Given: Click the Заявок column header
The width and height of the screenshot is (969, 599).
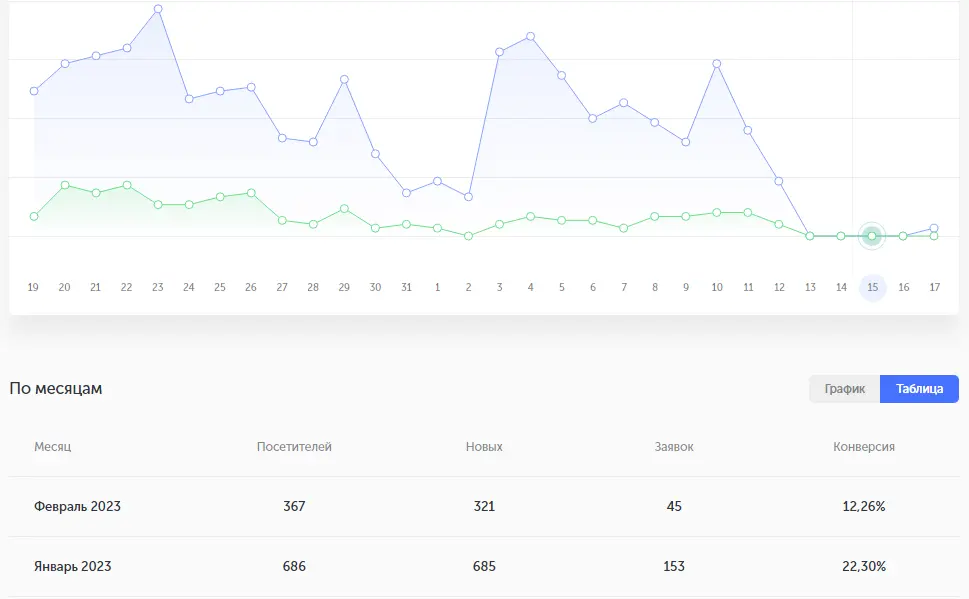Looking at the screenshot, I should click(x=673, y=447).
